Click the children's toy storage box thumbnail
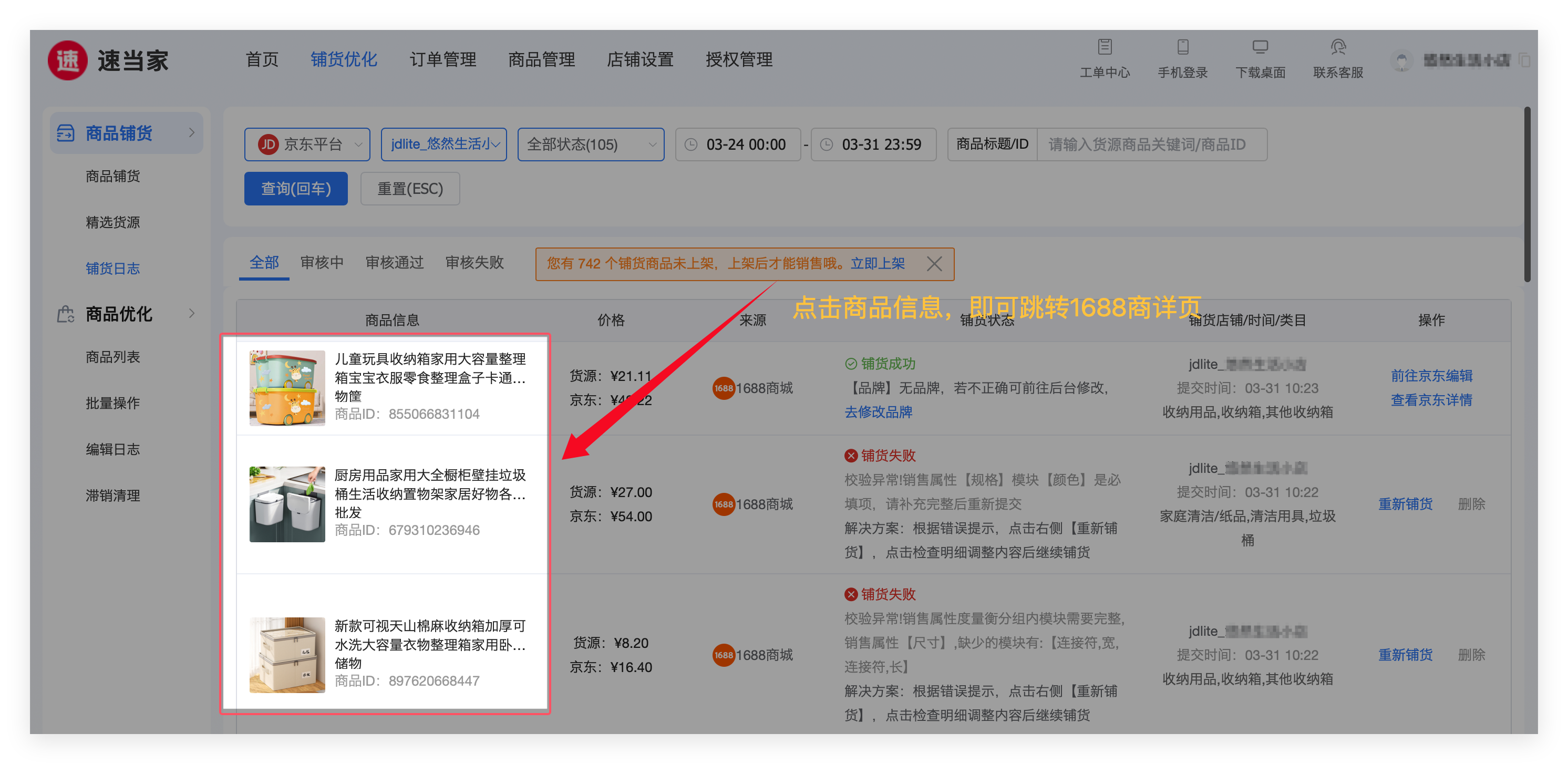 tap(287, 388)
